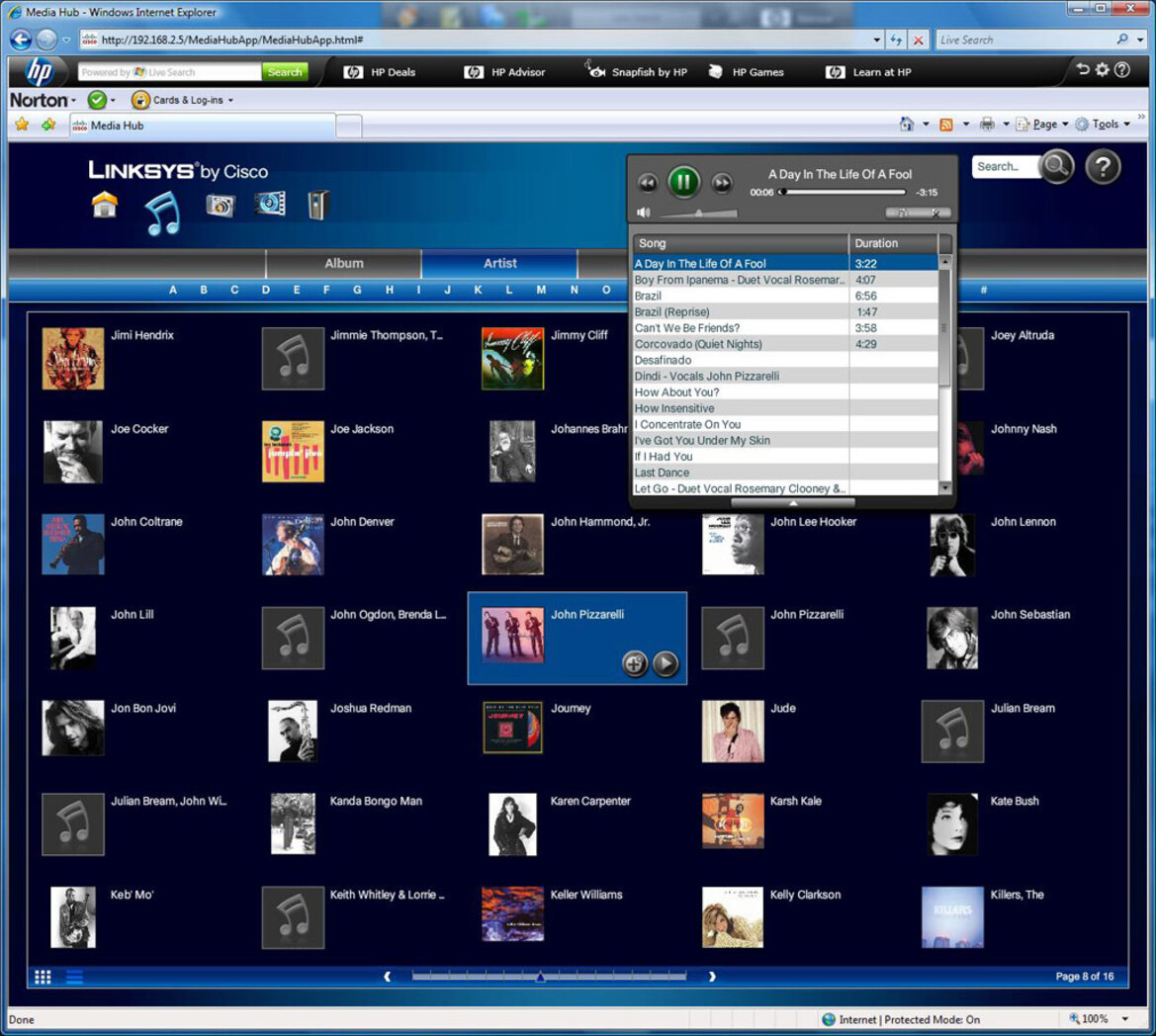1156x1036 pixels.
Task: Open the Media Hub help question mark
Action: [1103, 167]
